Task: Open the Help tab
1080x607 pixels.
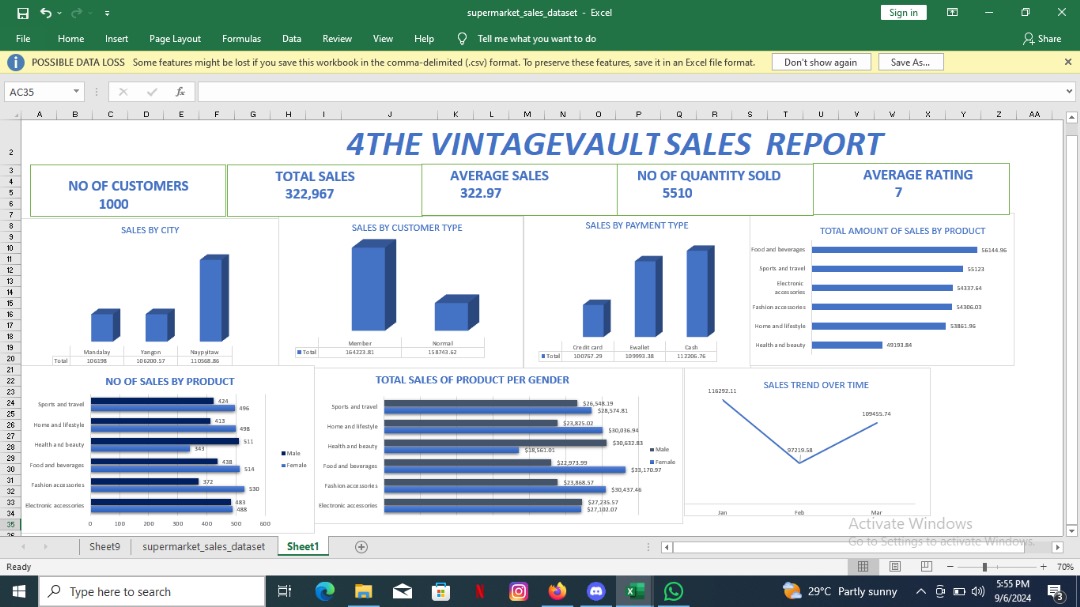Action: [x=424, y=39]
